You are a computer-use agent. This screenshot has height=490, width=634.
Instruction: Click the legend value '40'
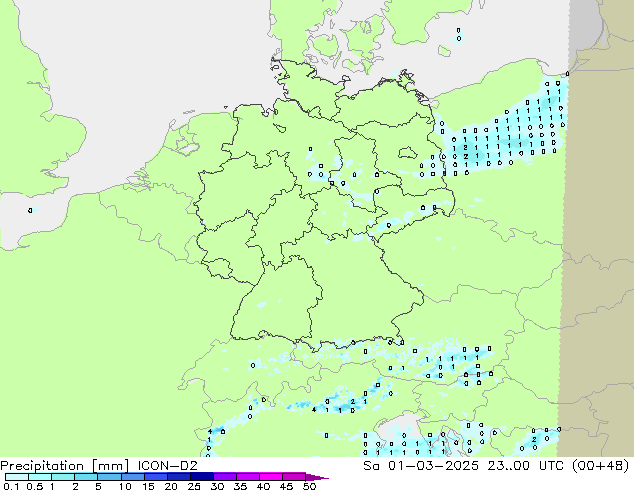click(263, 486)
